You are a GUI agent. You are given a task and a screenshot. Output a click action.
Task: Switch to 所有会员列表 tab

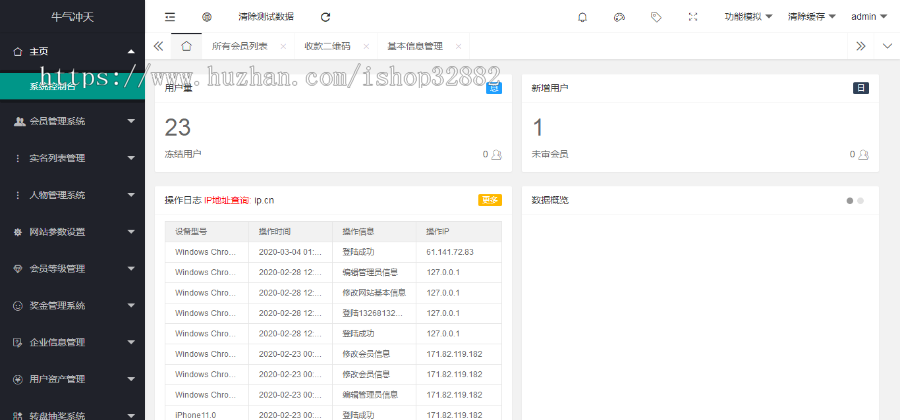coord(239,47)
